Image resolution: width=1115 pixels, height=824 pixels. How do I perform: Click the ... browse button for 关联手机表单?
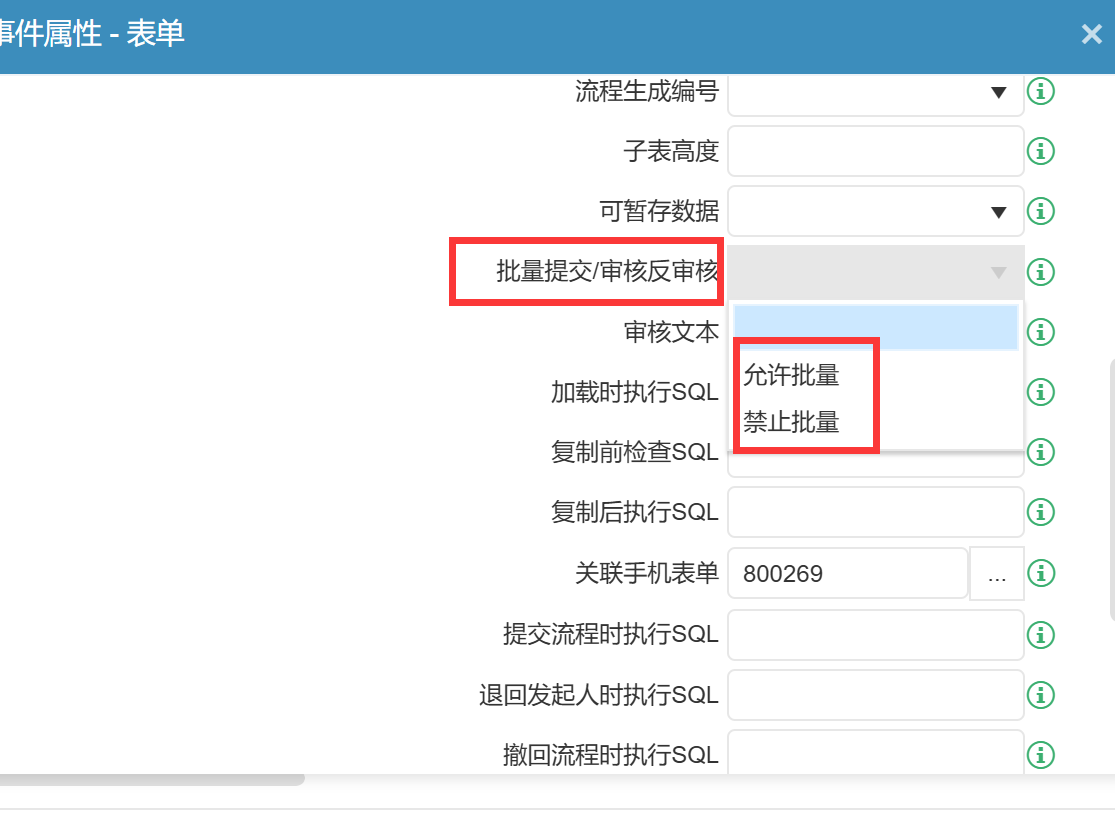click(996, 575)
